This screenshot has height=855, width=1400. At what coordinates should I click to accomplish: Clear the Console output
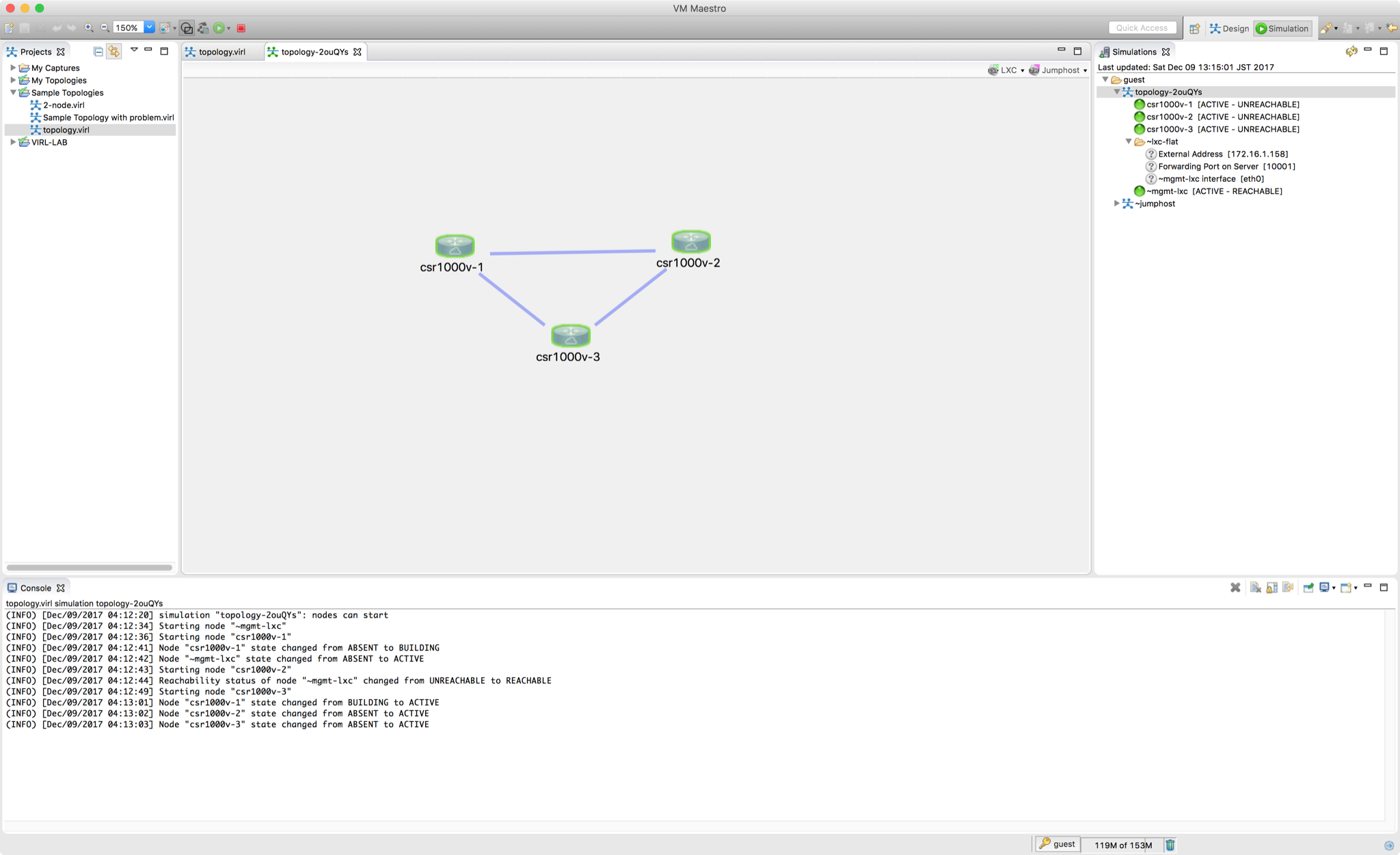(x=1256, y=588)
